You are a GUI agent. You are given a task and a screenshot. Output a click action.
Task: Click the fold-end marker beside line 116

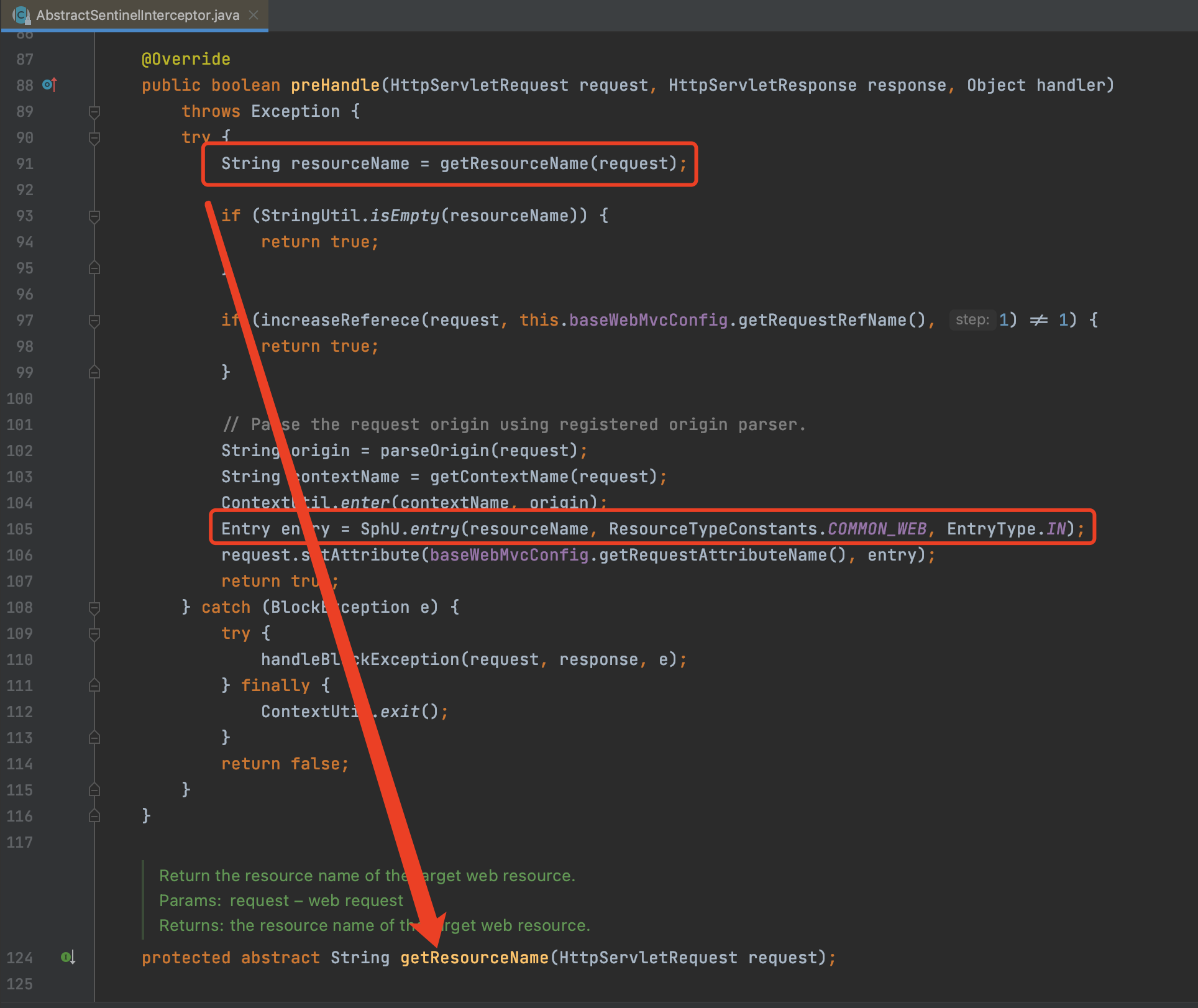94,816
